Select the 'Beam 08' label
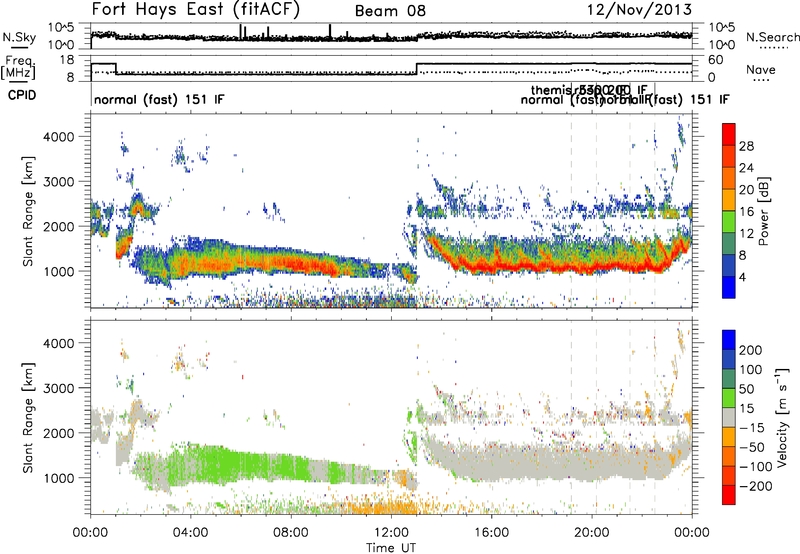 coord(390,11)
